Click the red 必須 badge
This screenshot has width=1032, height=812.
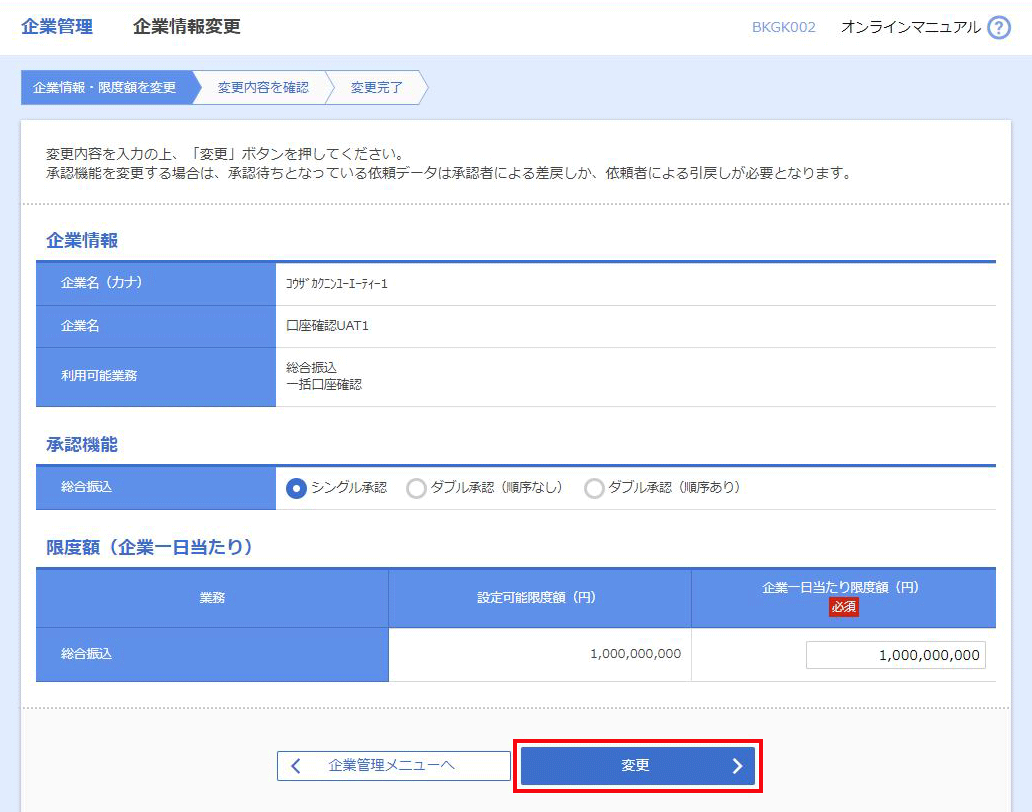tap(843, 607)
